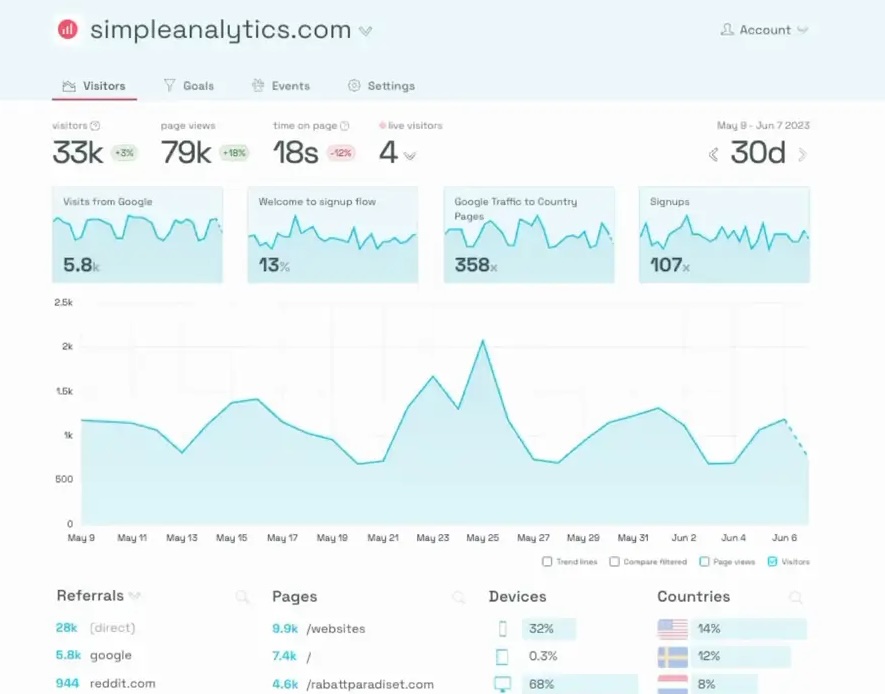Click the 79k page views value
The width and height of the screenshot is (885, 694).
pos(186,153)
